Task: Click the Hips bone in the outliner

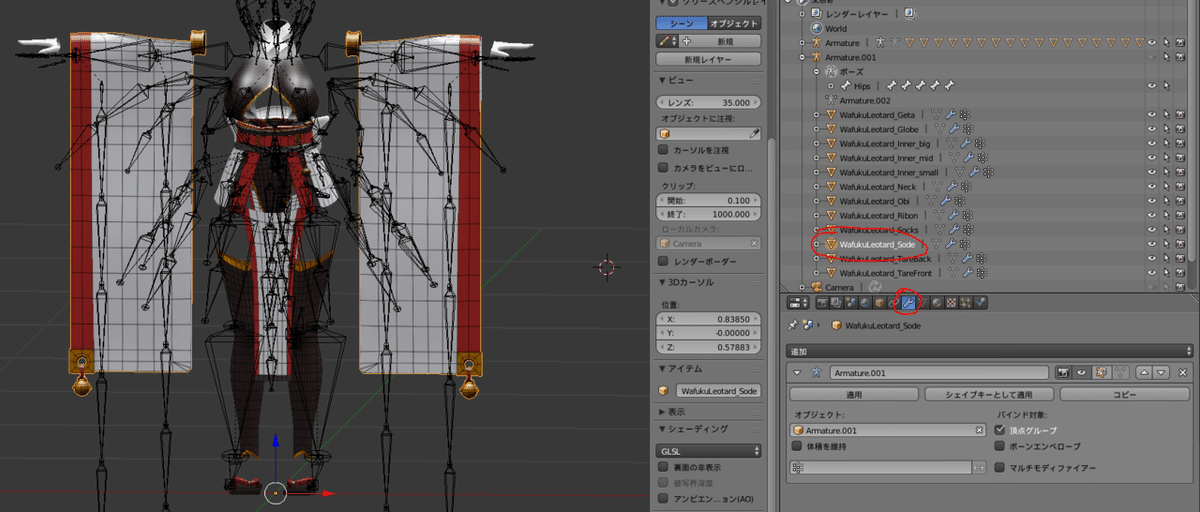Action: (862, 86)
